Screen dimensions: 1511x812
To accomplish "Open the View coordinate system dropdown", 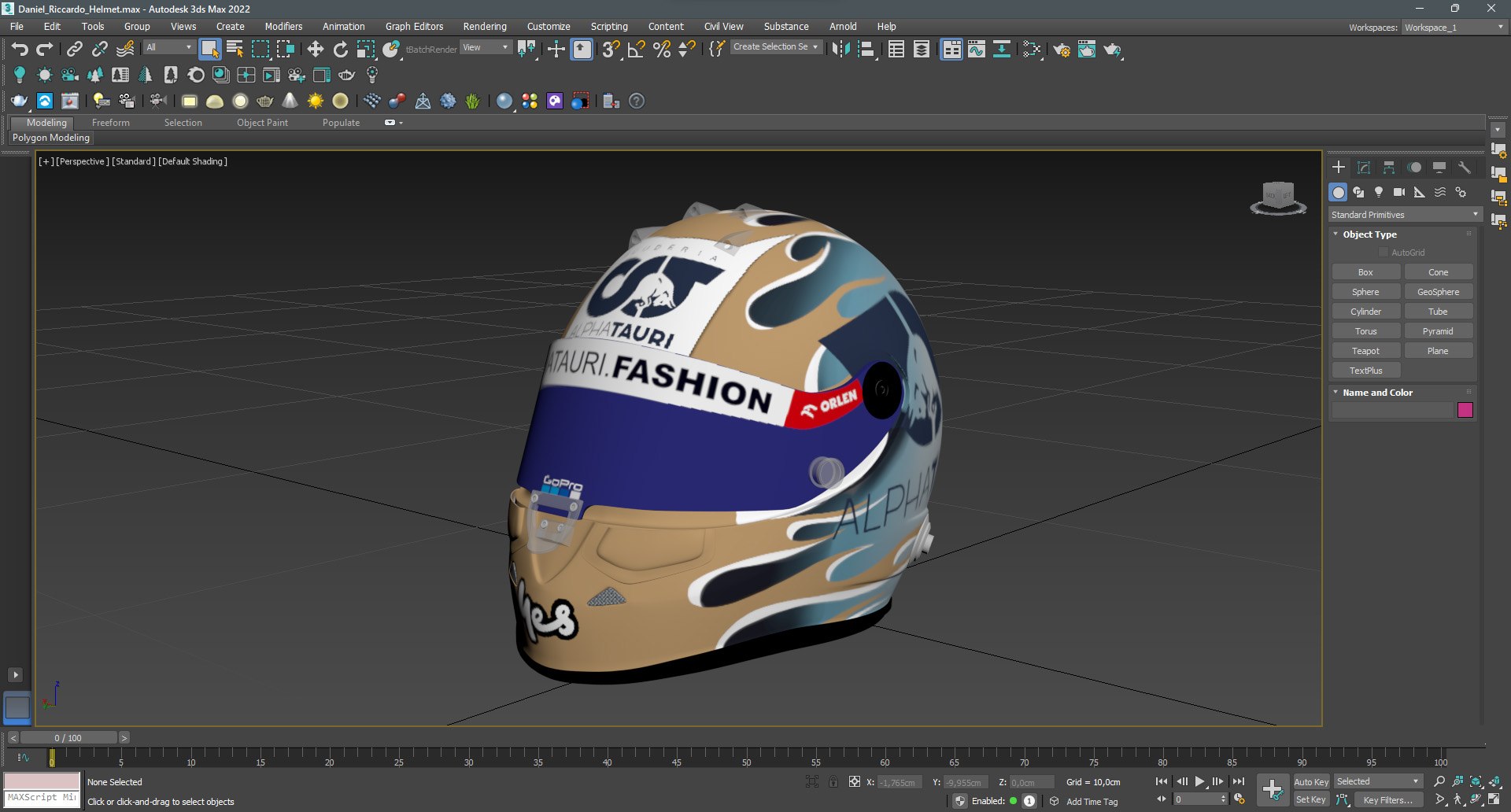I will [486, 47].
